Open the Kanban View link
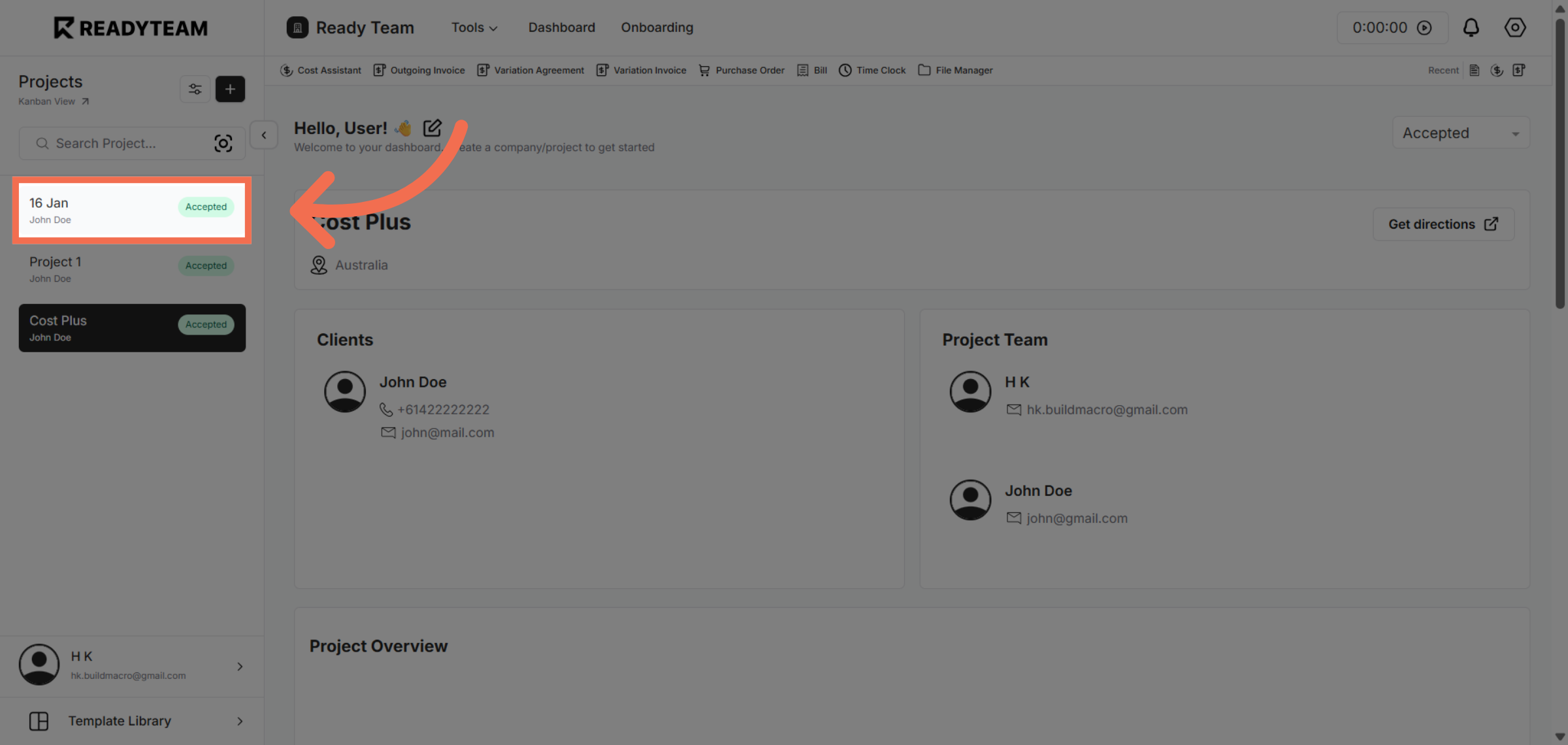This screenshot has height=745, width=1568. (46, 101)
